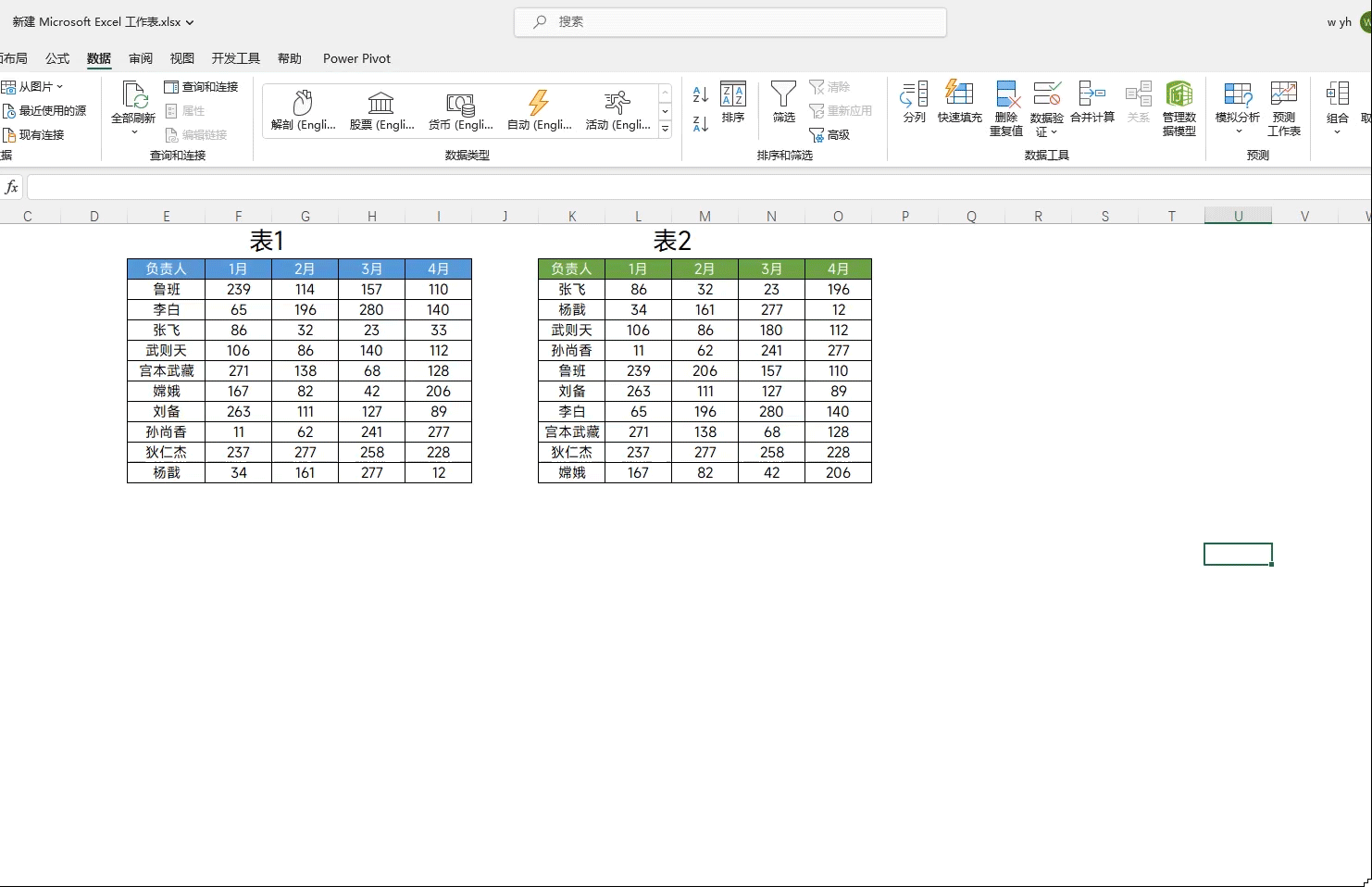Click the What-If Analysis icon

click(x=1238, y=94)
